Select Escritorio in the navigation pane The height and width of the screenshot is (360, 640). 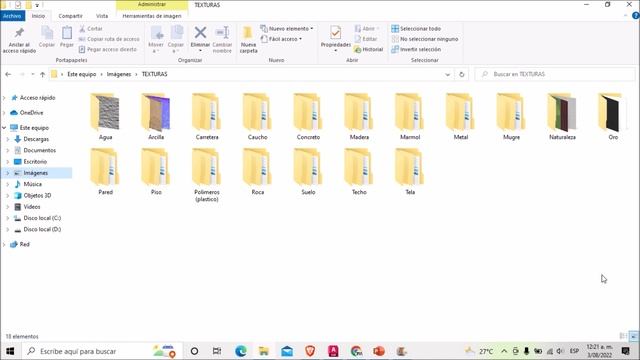point(35,162)
